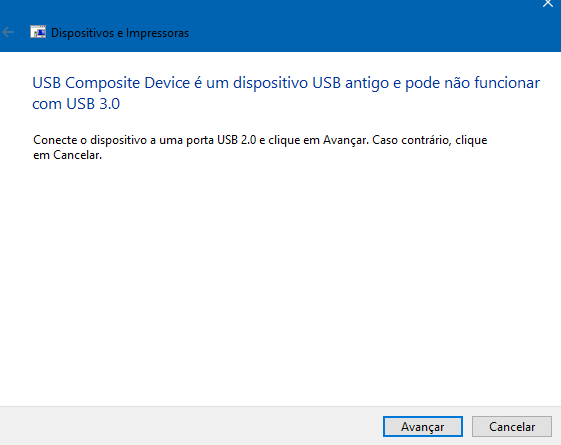Click the 'em Cancelar.' text line

(68, 155)
